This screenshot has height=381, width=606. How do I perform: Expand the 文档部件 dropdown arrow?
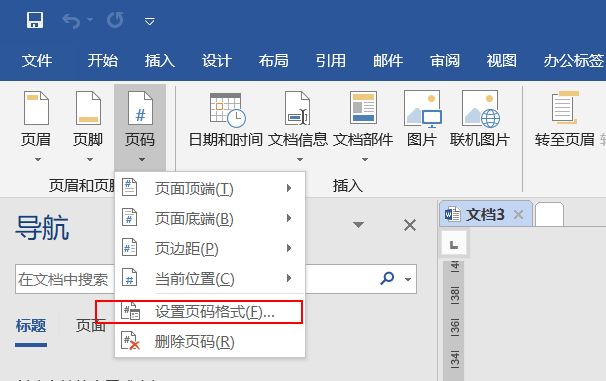point(365,160)
